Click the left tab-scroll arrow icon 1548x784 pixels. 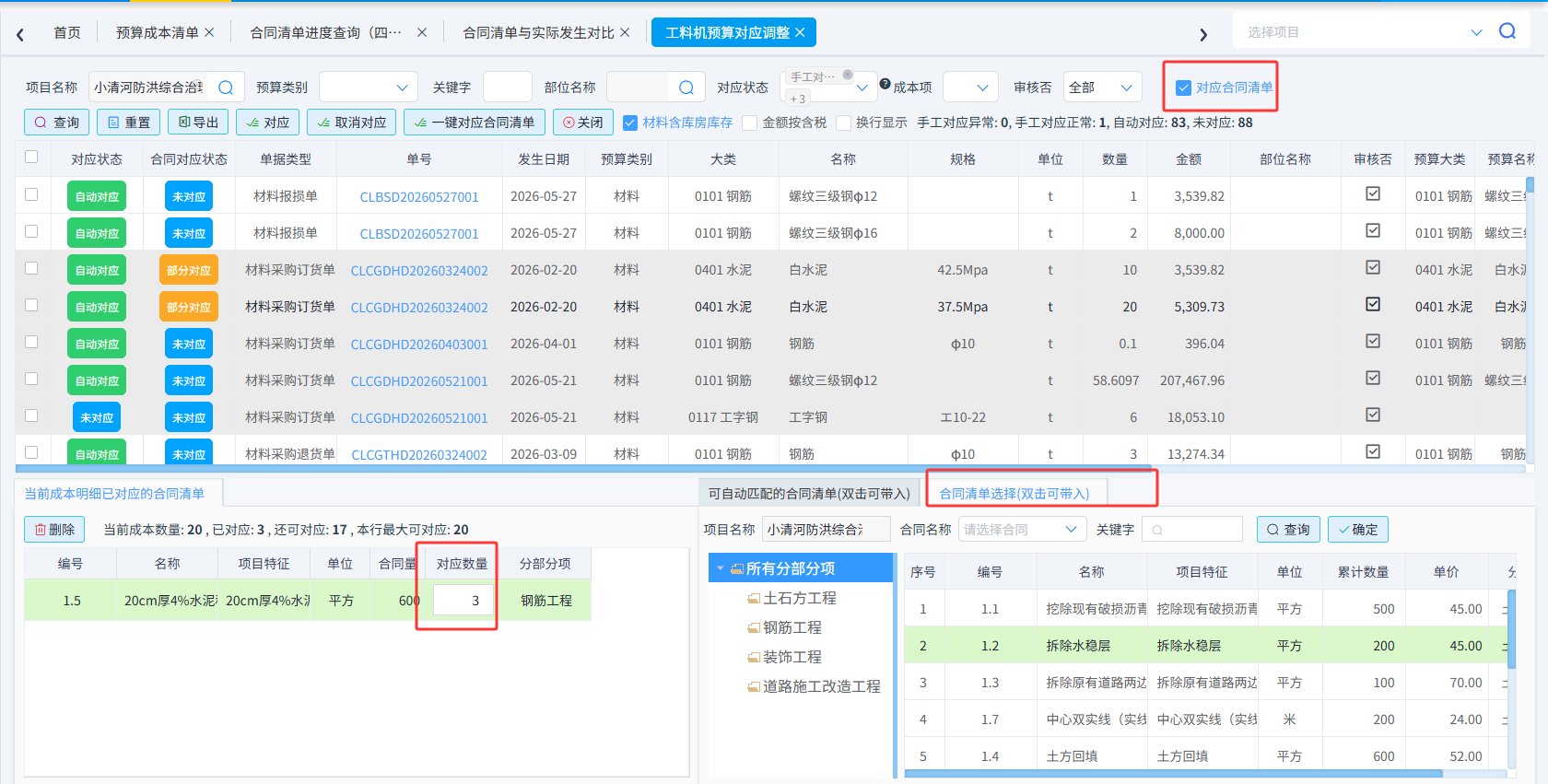click(20, 35)
